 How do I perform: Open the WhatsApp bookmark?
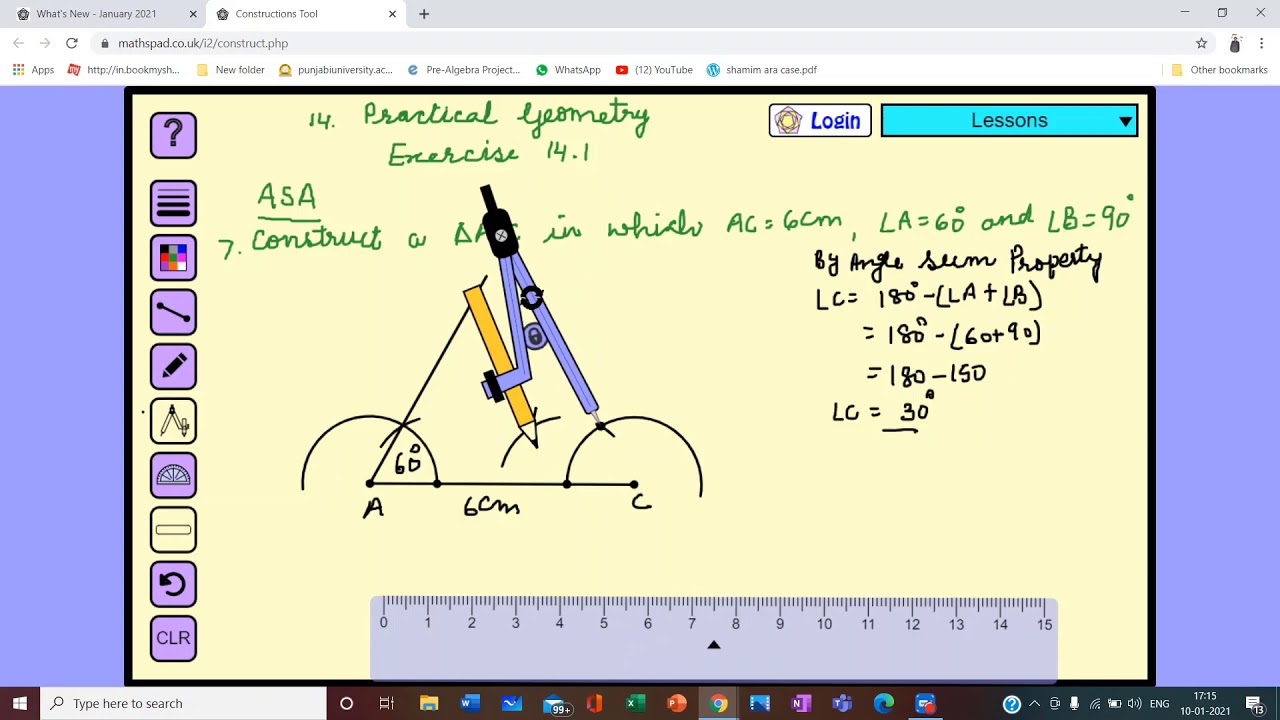(568, 70)
